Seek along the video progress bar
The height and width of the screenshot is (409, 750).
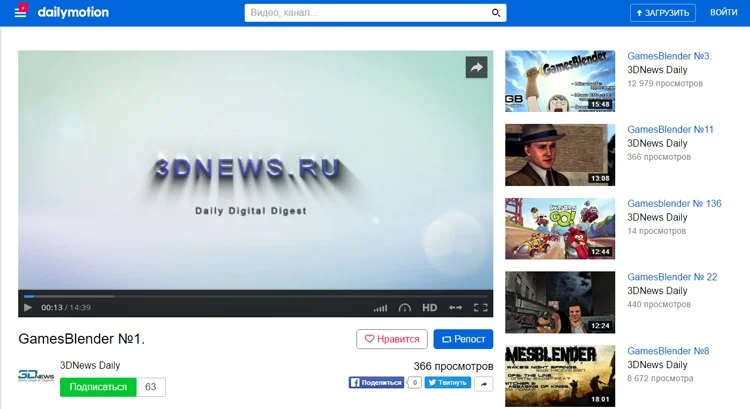255,297
